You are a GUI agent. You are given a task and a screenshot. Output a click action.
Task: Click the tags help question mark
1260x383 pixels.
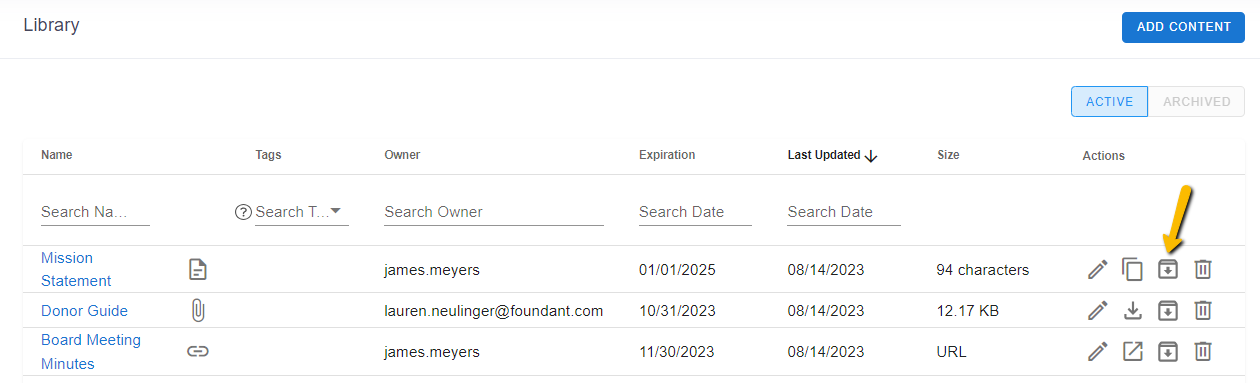point(242,212)
